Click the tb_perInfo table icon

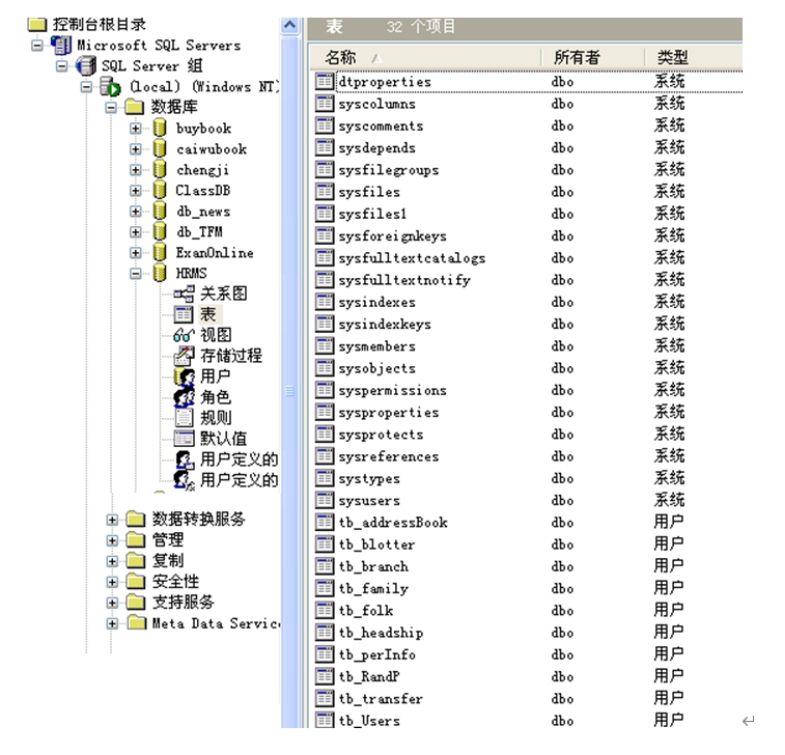pos(324,654)
